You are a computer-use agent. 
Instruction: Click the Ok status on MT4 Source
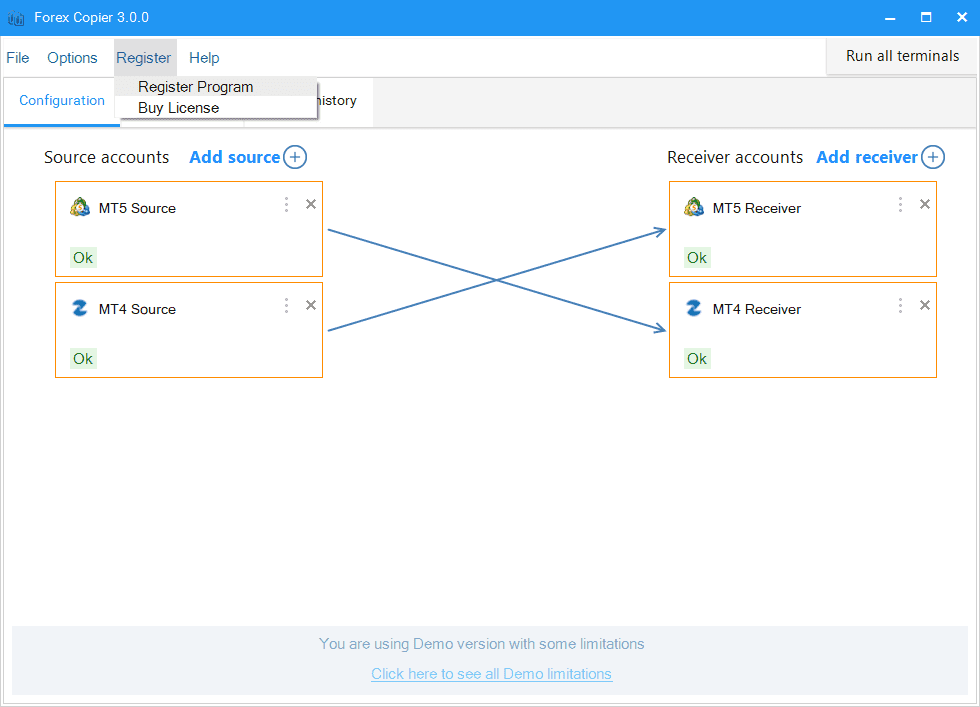tap(83, 359)
